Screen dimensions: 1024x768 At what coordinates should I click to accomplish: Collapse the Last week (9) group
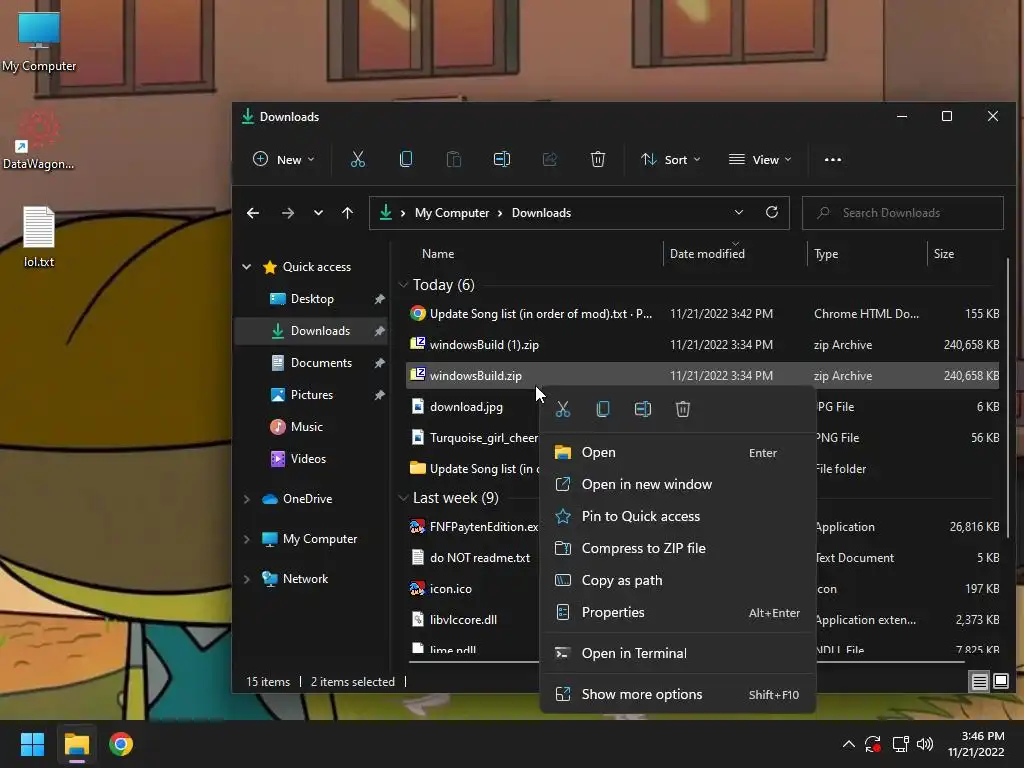pos(403,498)
